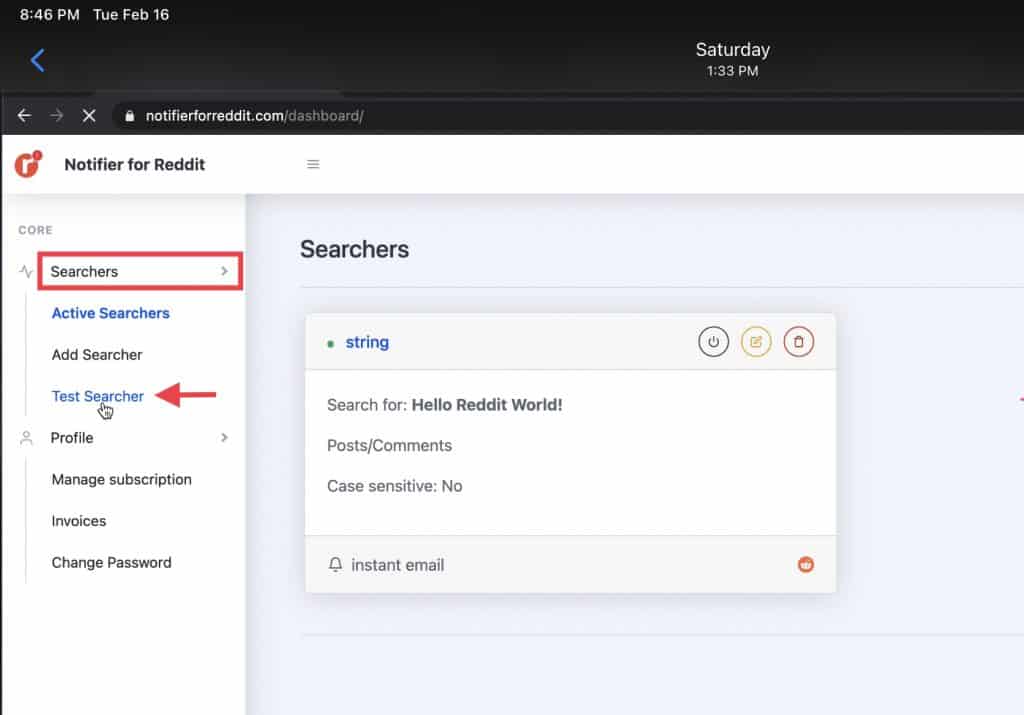Click the 'Search for: Hello Reddit World!' text
Screen dimensions: 1024x715
coord(445,405)
